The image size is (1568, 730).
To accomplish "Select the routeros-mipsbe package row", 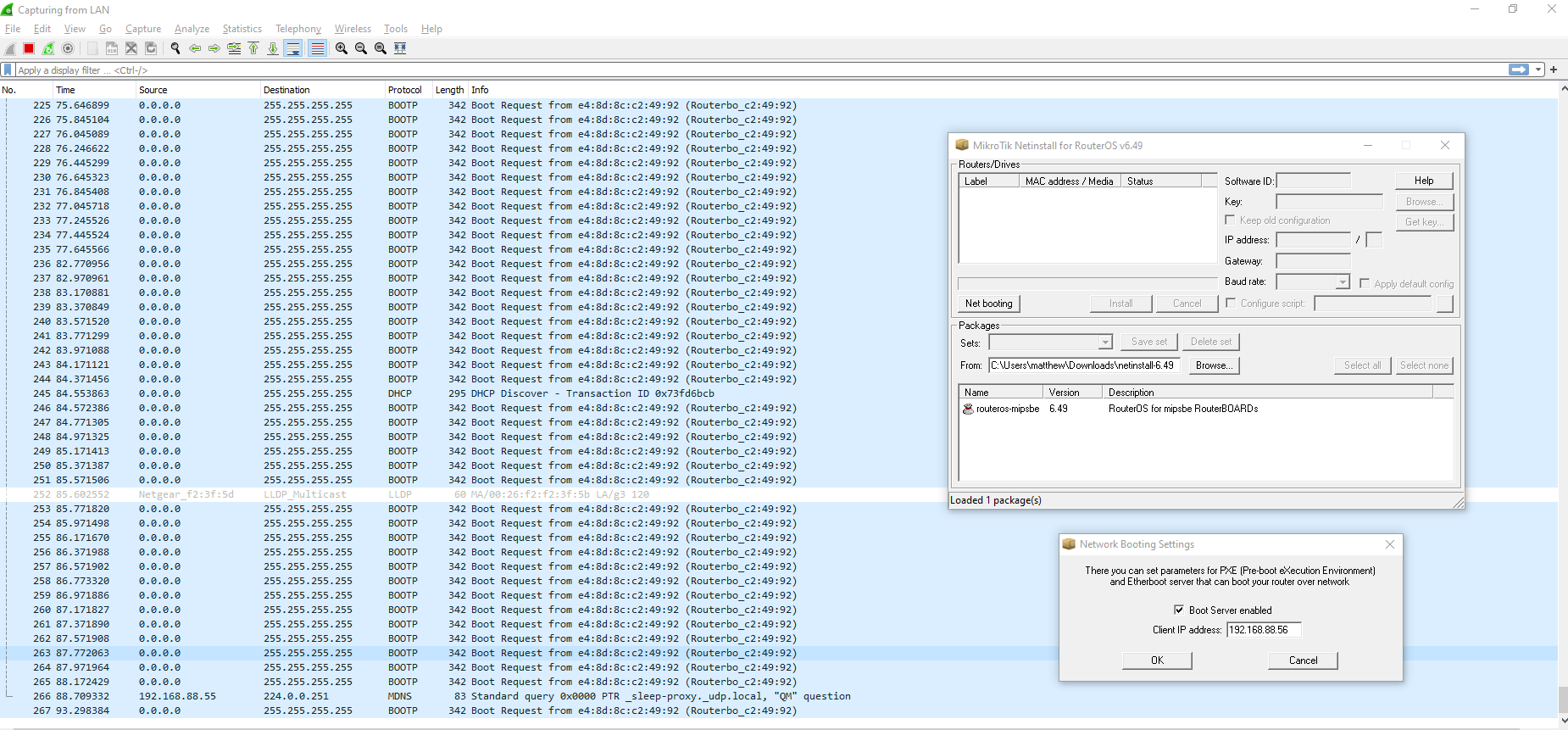I will tap(1206, 409).
